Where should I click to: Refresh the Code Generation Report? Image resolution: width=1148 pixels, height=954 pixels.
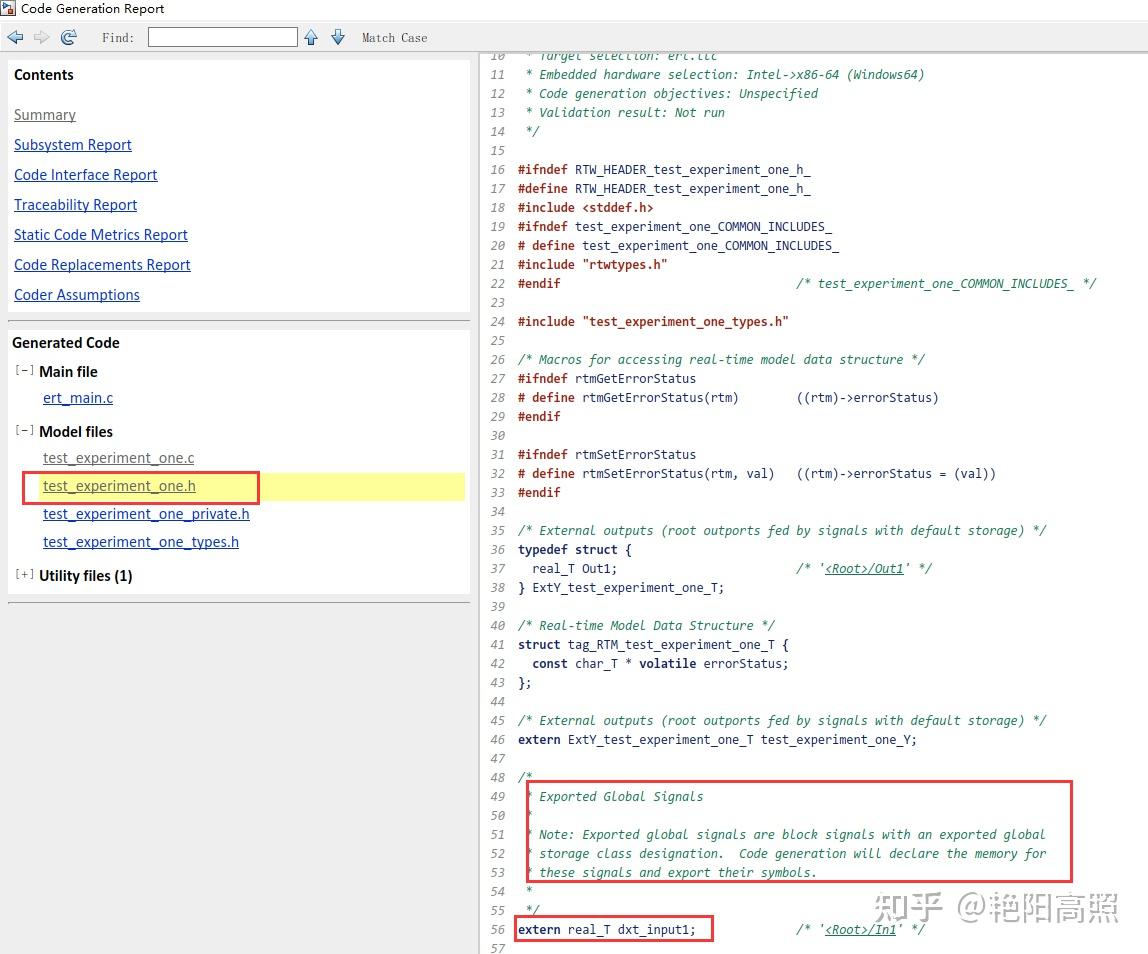pos(68,37)
